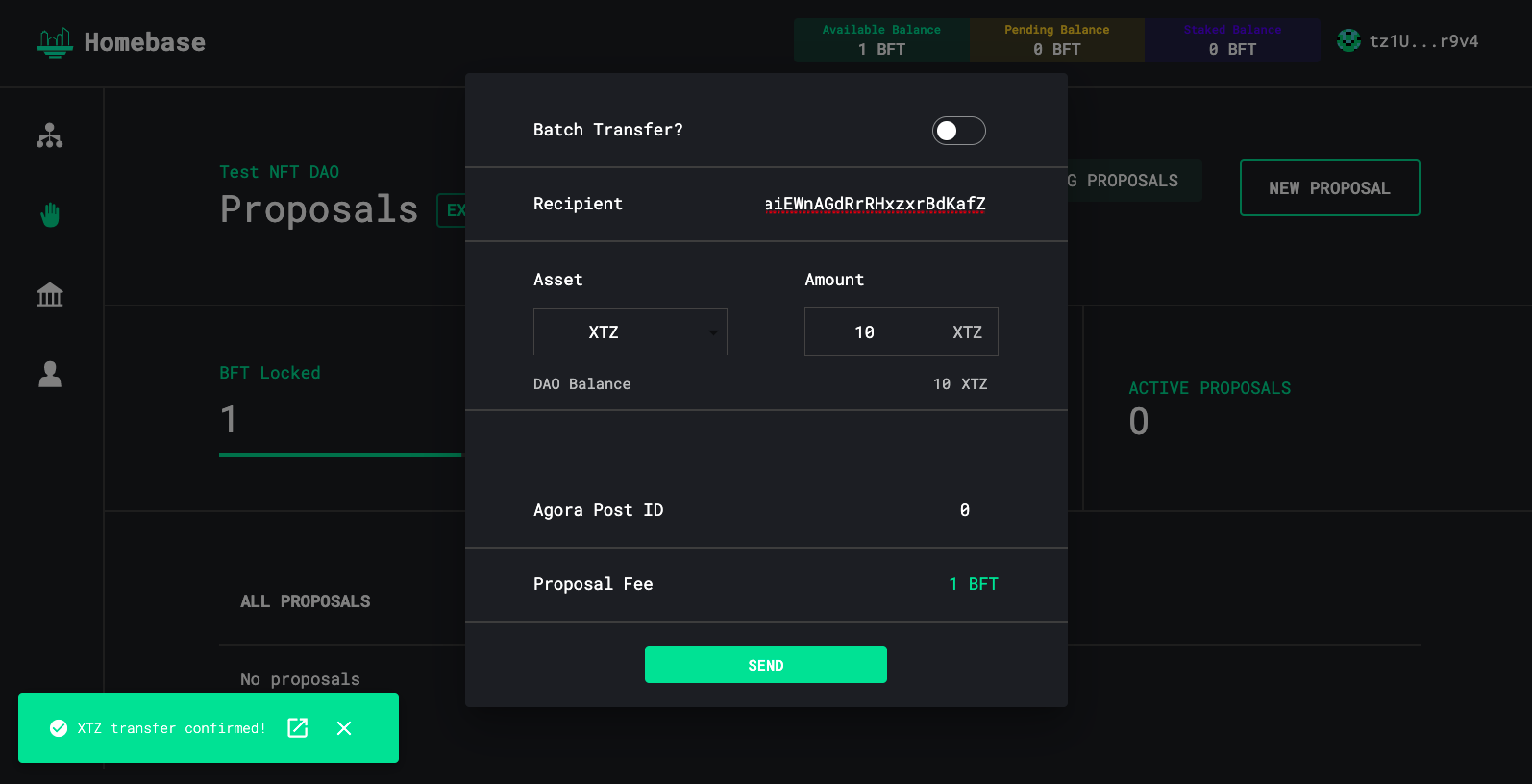1532x784 pixels.
Task: Click the Send button
Action: [765, 665]
